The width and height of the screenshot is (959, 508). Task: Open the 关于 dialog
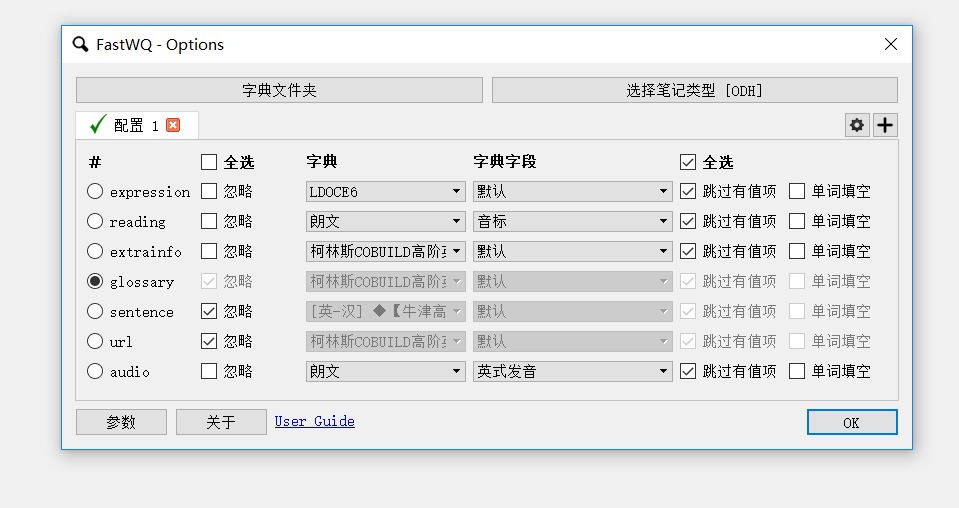(221, 422)
